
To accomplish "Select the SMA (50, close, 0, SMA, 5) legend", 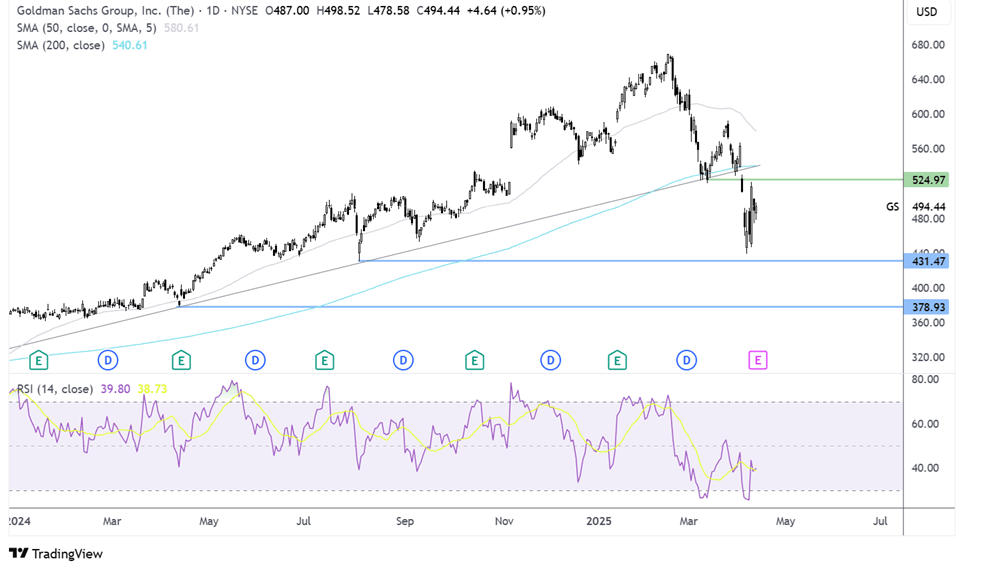I will (86, 28).
